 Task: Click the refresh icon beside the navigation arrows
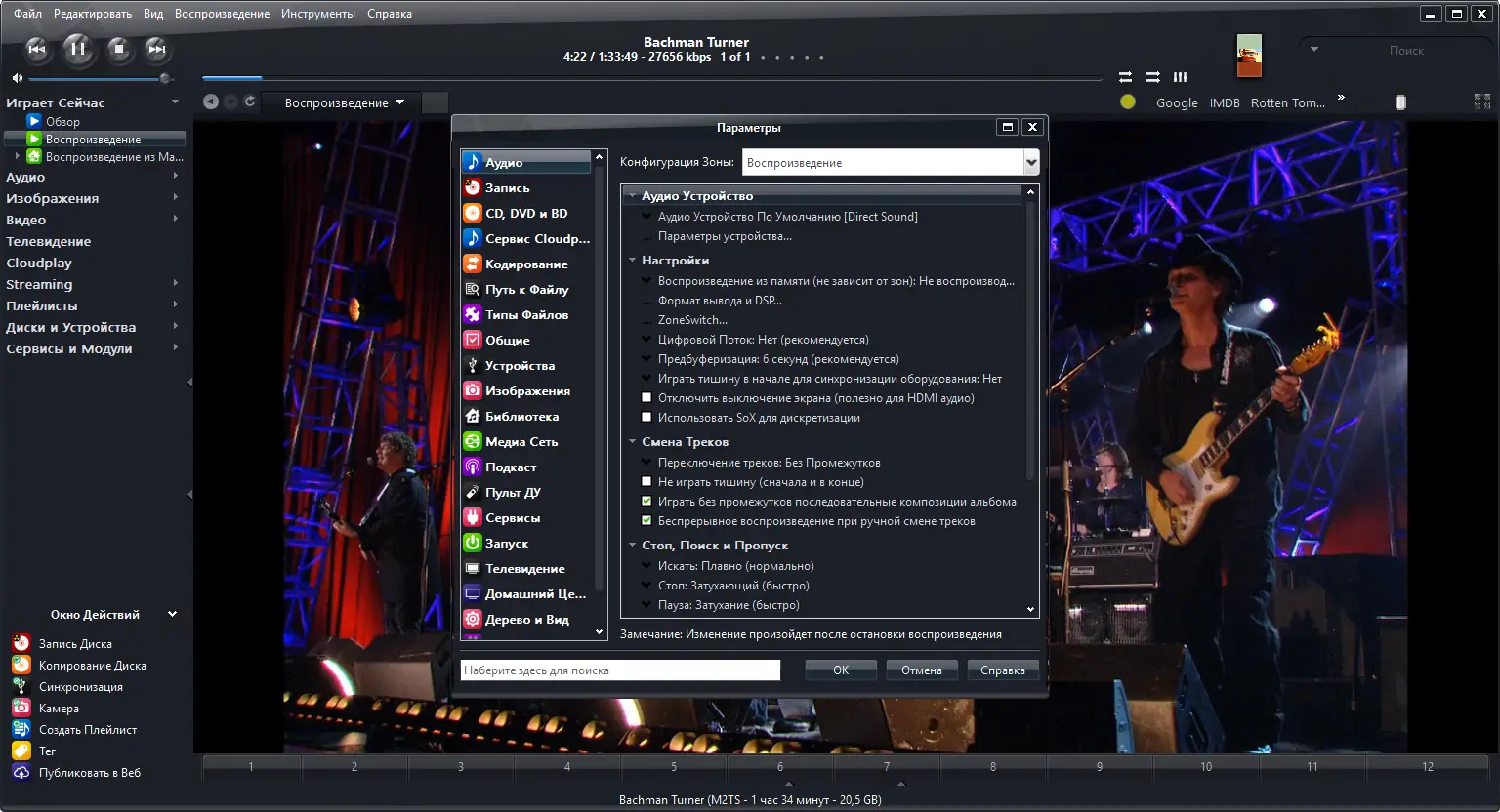[250, 101]
